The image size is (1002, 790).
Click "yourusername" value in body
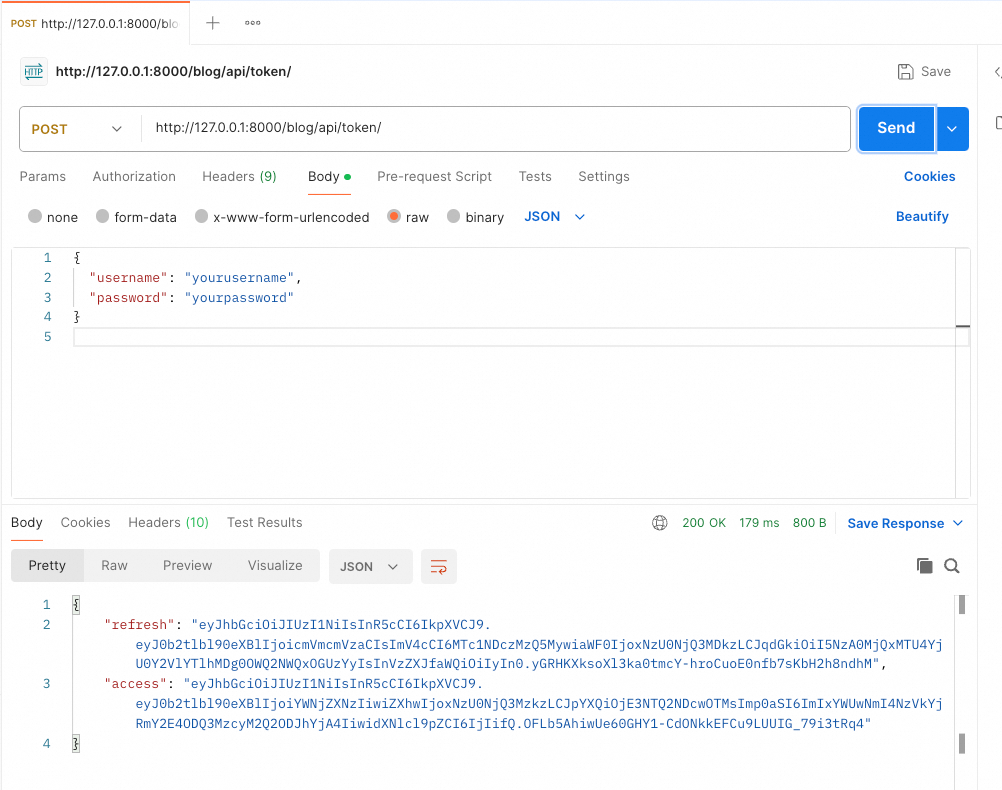coord(239,278)
